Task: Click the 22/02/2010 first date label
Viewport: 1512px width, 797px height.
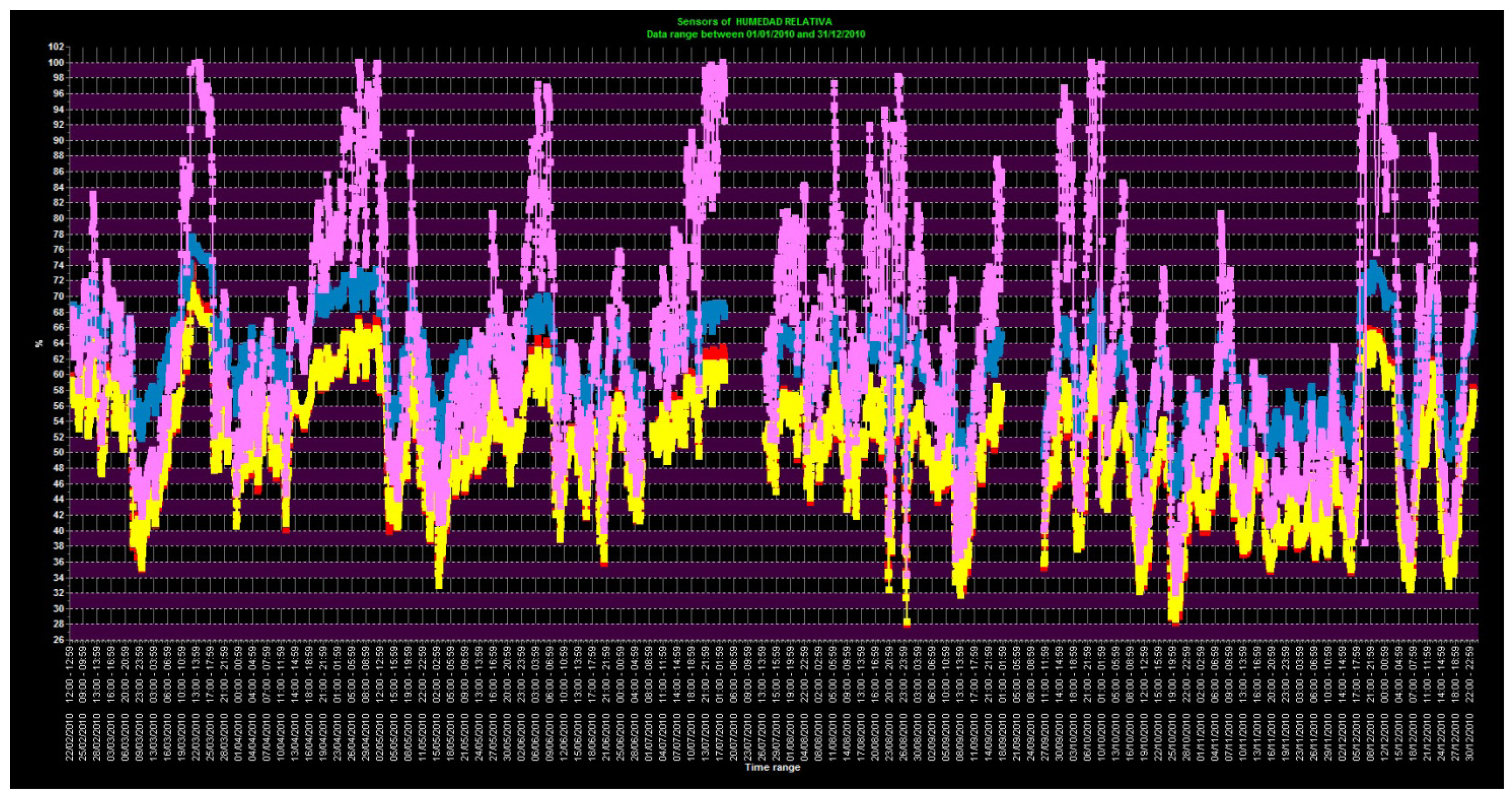Action: (70, 737)
